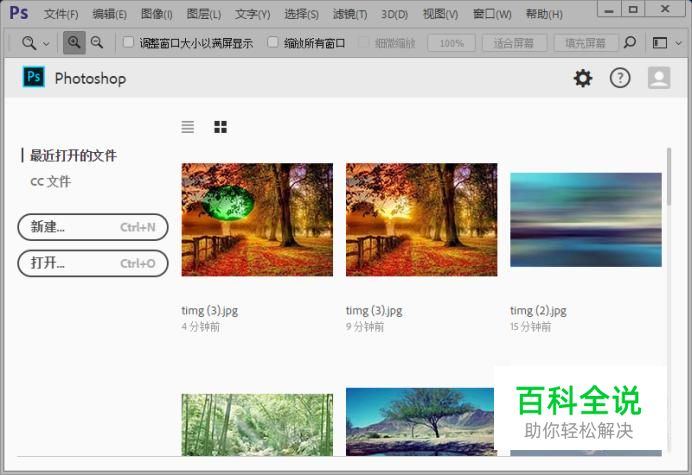Open the bamboo forest thumbnail
The height and width of the screenshot is (475, 692).
point(257,425)
